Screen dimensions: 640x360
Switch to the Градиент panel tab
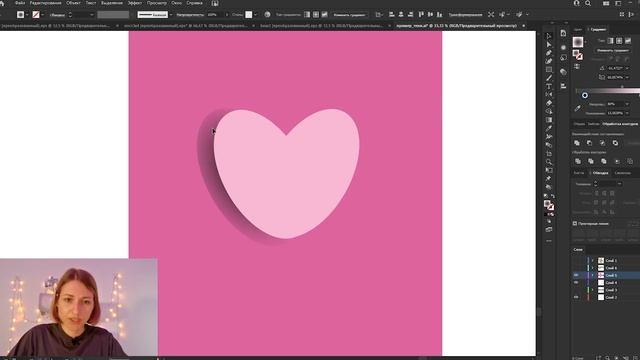coord(598,29)
